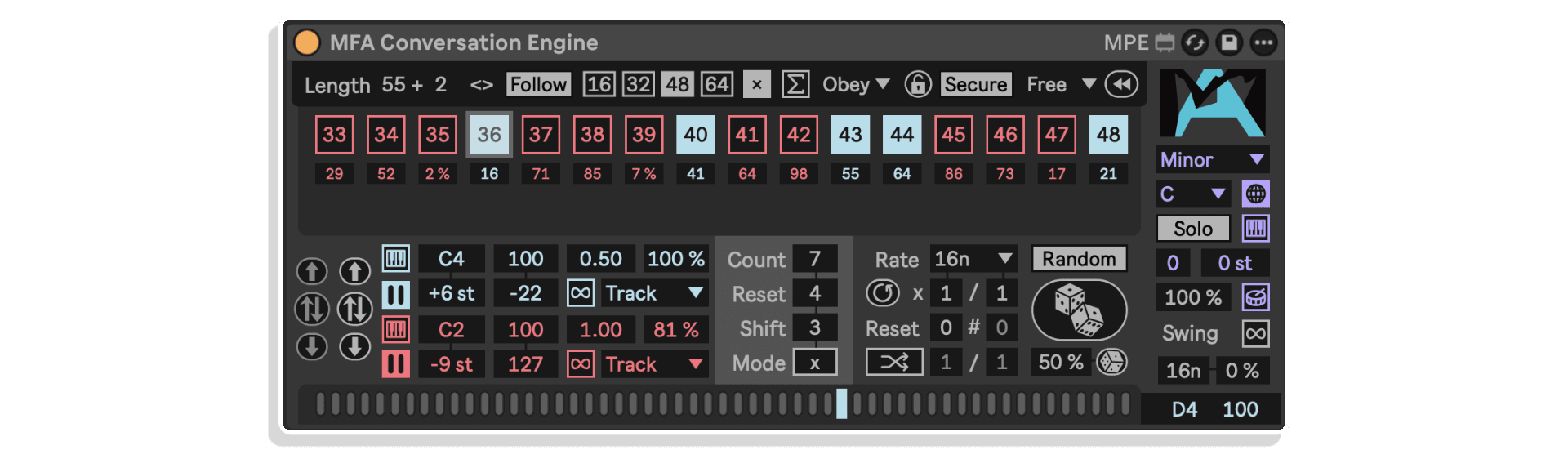Click the Mode x box
The width and height of the screenshot is (1568, 450).
[815, 363]
